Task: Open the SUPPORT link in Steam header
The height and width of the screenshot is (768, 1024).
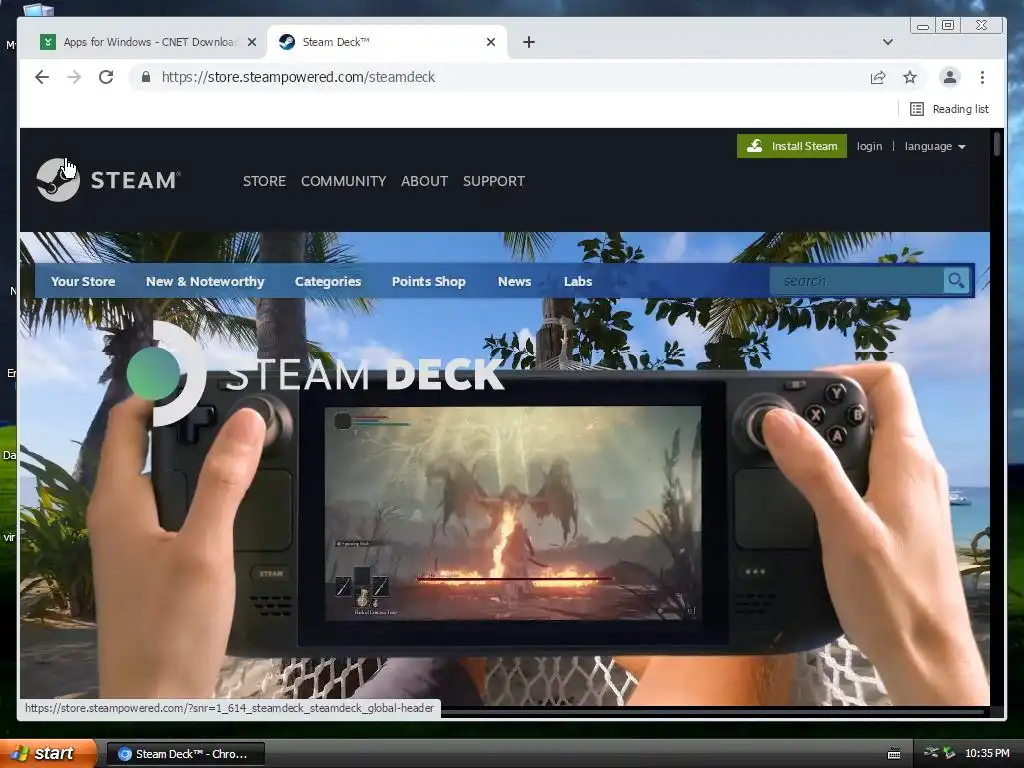Action: click(494, 181)
